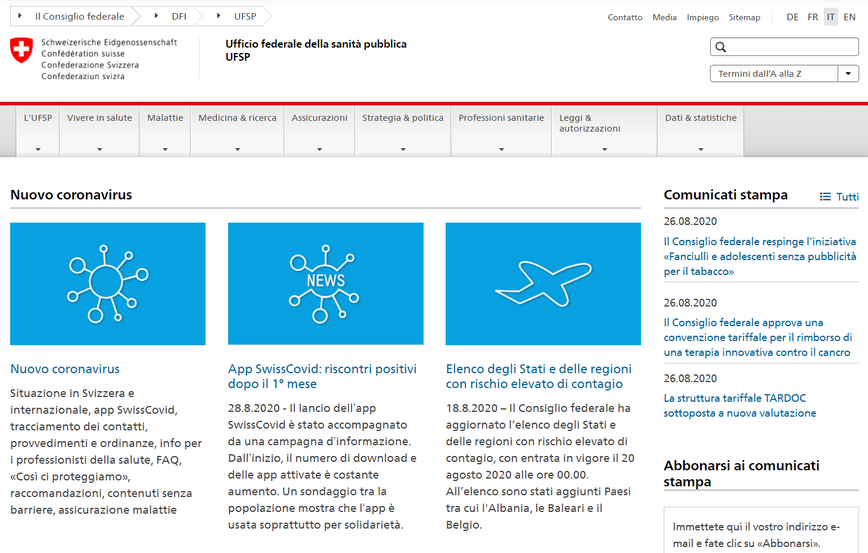Click the Swiss Confederation coat of arms logo
The height and width of the screenshot is (553, 868).
coord(22,50)
